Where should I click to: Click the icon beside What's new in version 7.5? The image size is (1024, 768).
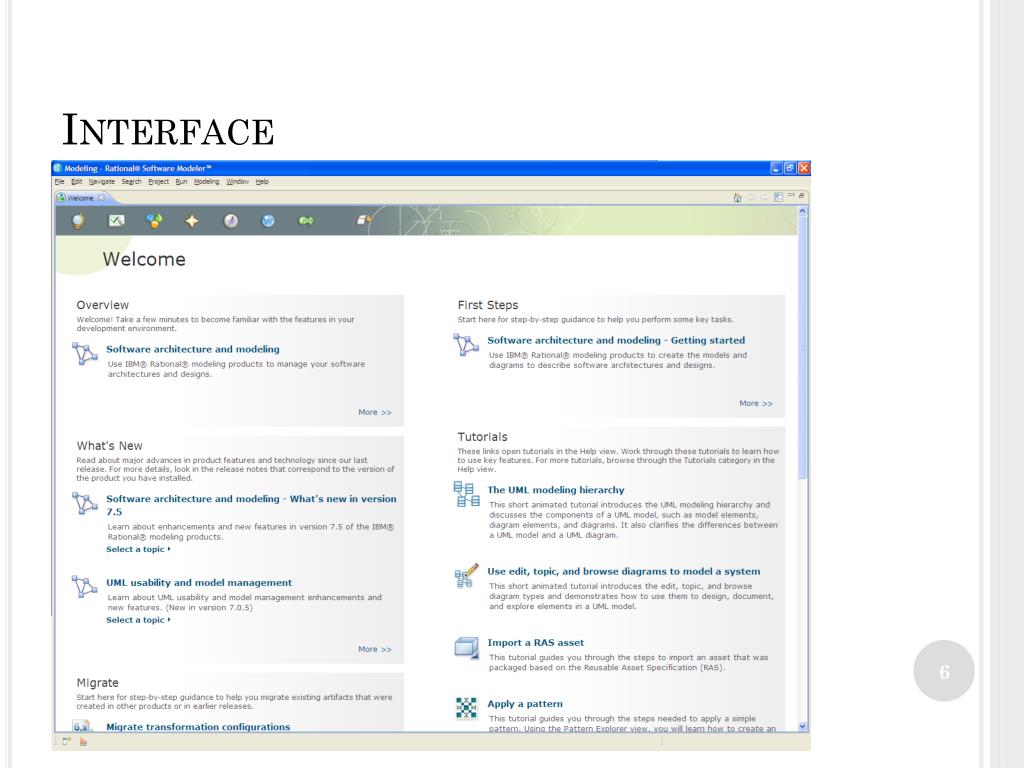[85, 503]
